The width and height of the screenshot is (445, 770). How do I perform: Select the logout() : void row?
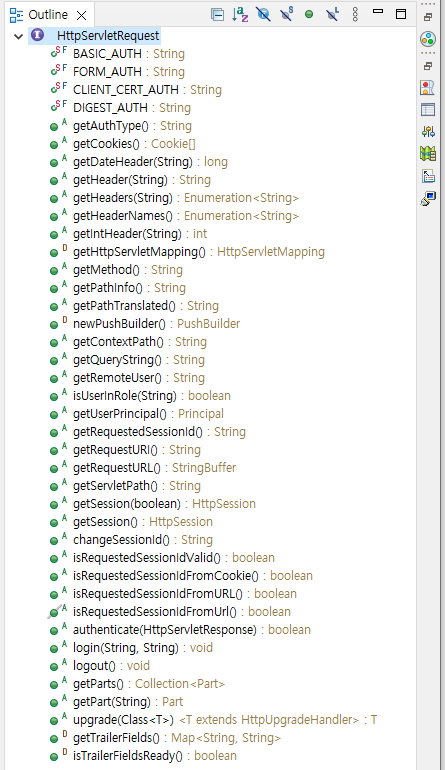(x=100, y=666)
